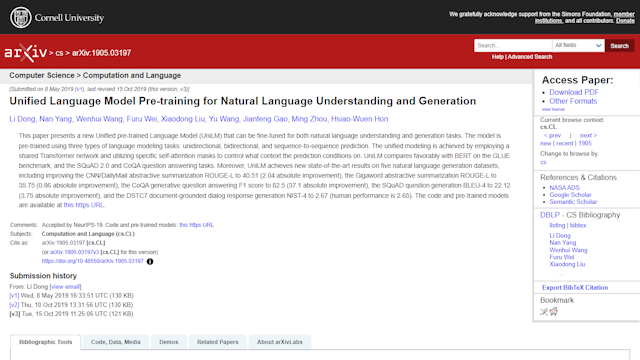
Task: Click DBLP author Xiaodong Liu
Action: click(567, 264)
